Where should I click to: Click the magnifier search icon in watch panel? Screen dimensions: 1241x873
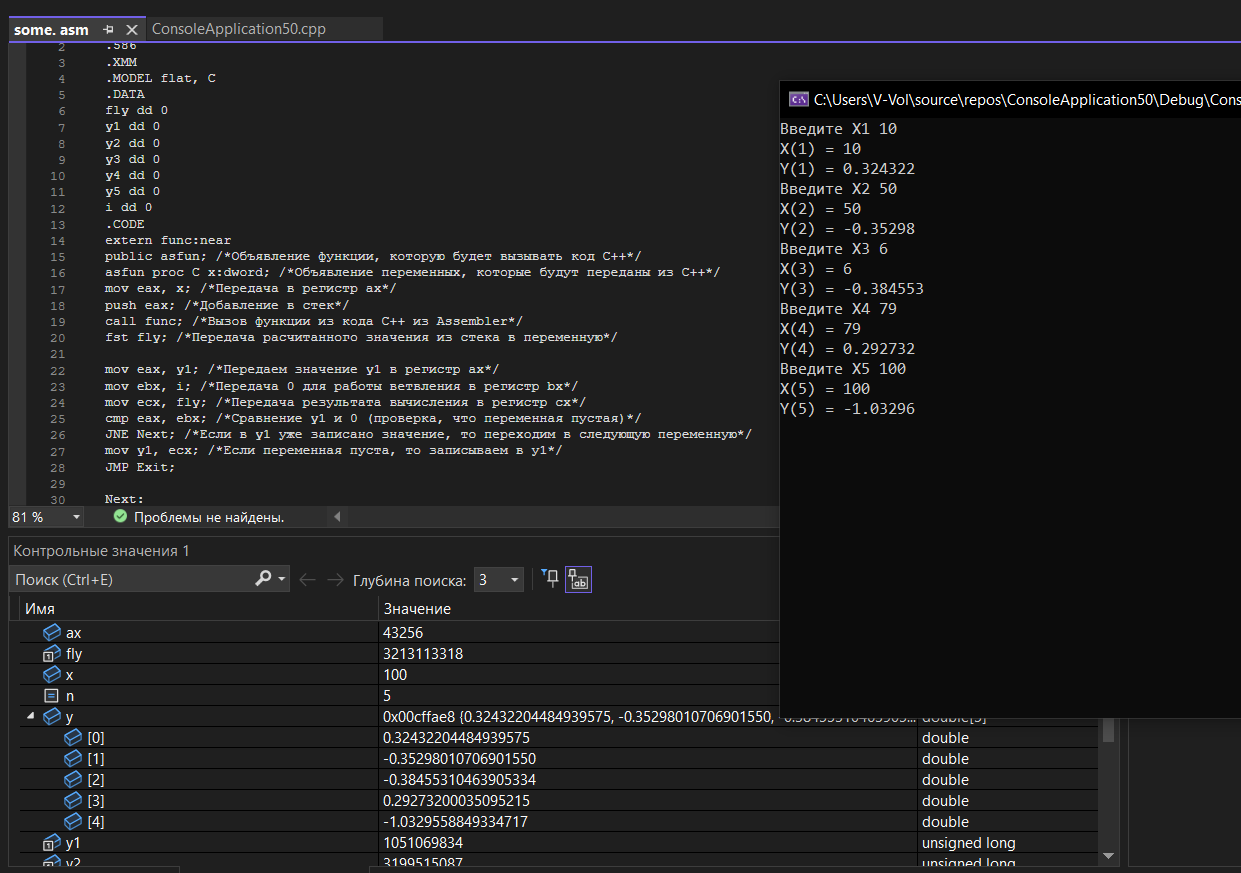(263, 579)
